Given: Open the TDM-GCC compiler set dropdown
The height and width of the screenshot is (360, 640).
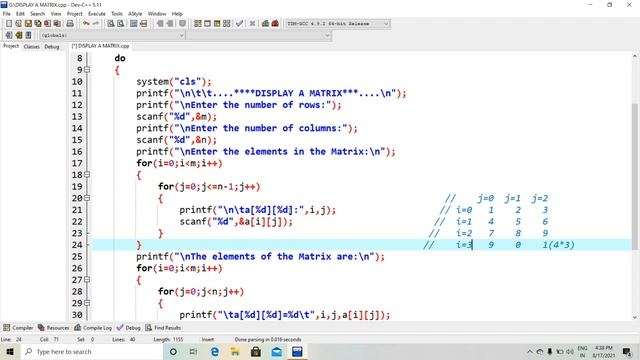Looking at the screenshot, I should pos(338,24).
